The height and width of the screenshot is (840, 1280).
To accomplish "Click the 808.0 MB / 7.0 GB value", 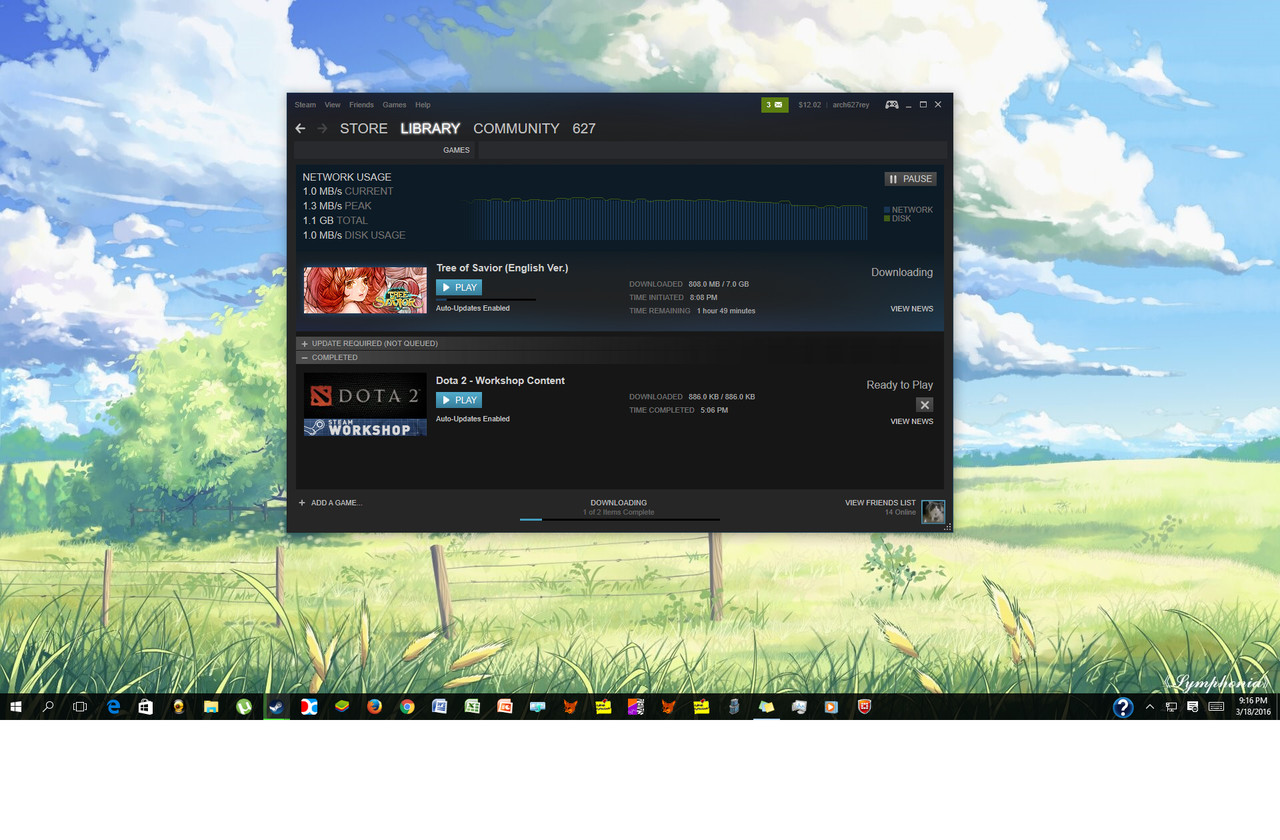I will click(718, 284).
